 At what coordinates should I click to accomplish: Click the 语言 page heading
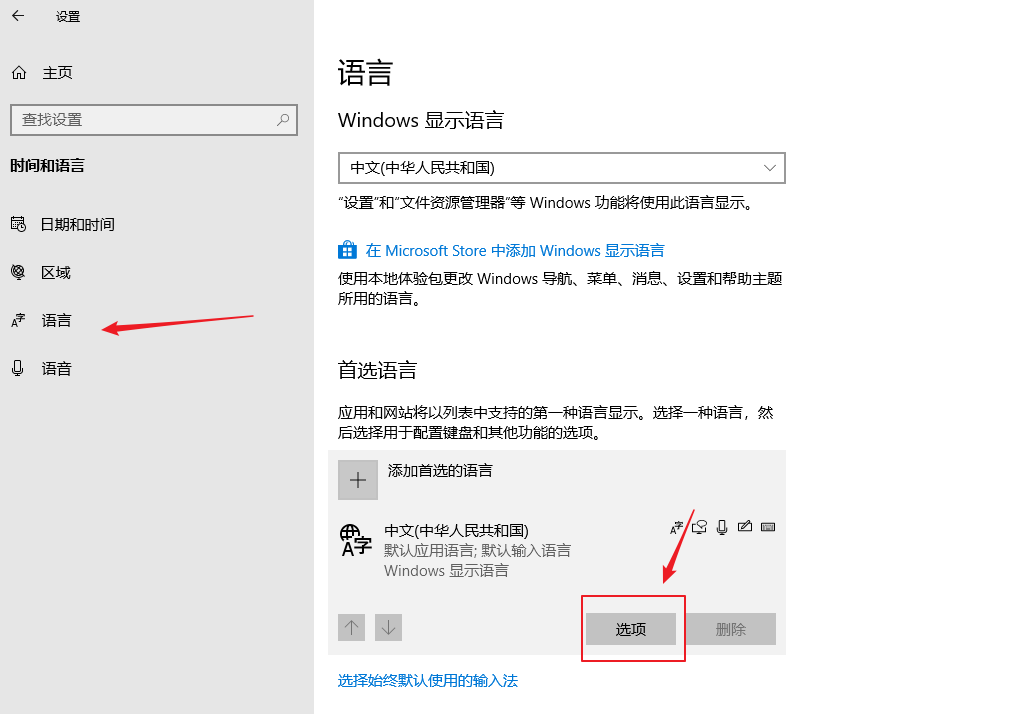(365, 72)
